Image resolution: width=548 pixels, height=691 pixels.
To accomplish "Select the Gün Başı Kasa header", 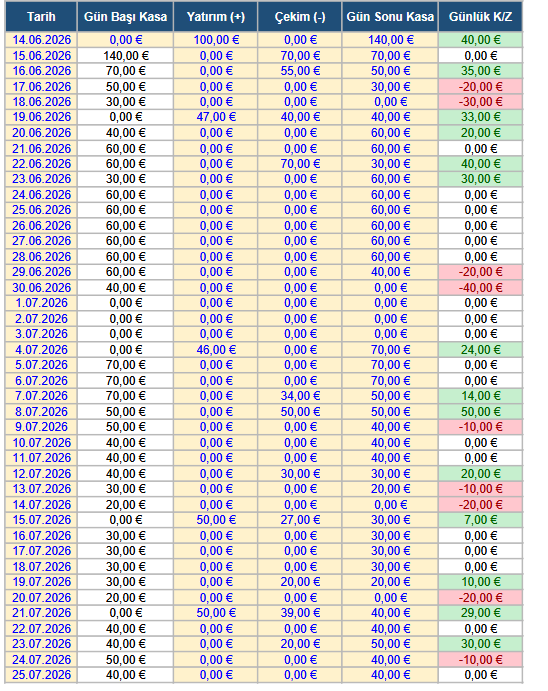I will click(125, 17).
